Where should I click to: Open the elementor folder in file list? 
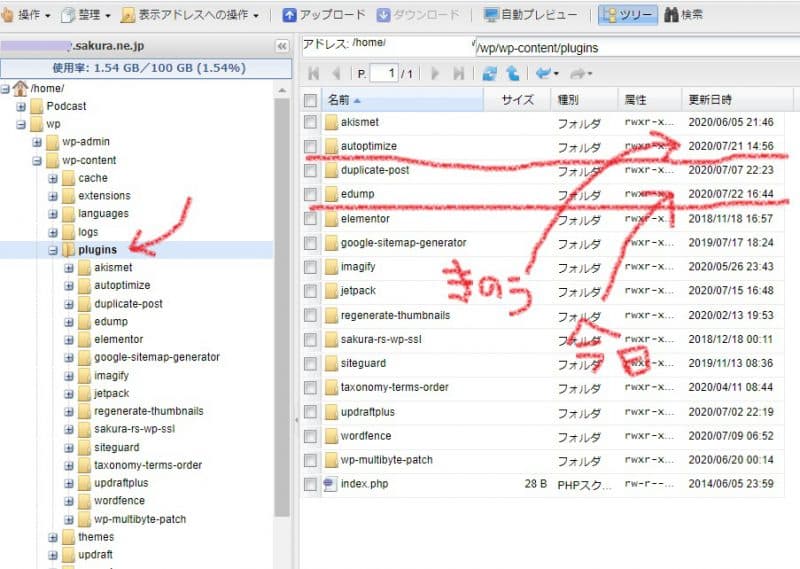point(364,218)
